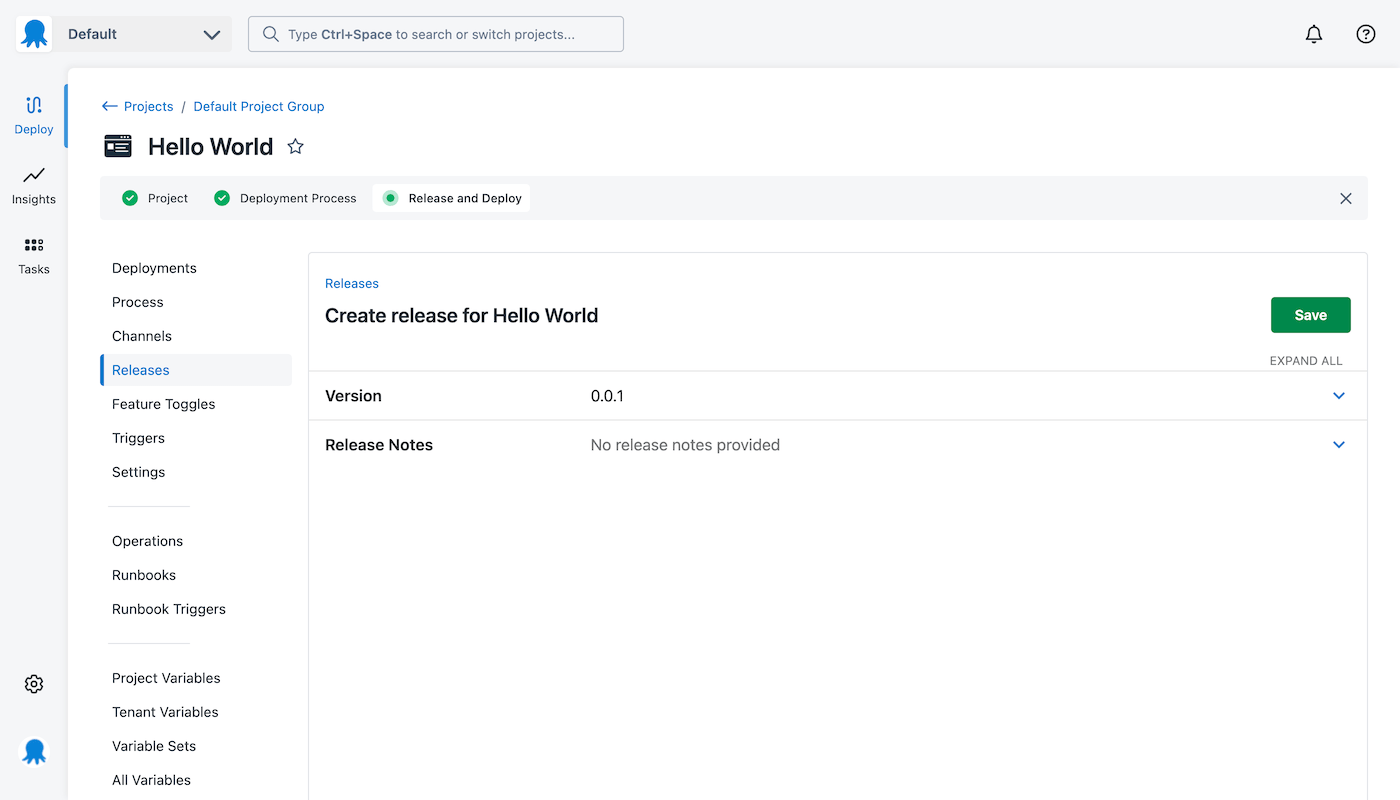
Task: Open Channels in project menu
Action: tap(142, 336)
